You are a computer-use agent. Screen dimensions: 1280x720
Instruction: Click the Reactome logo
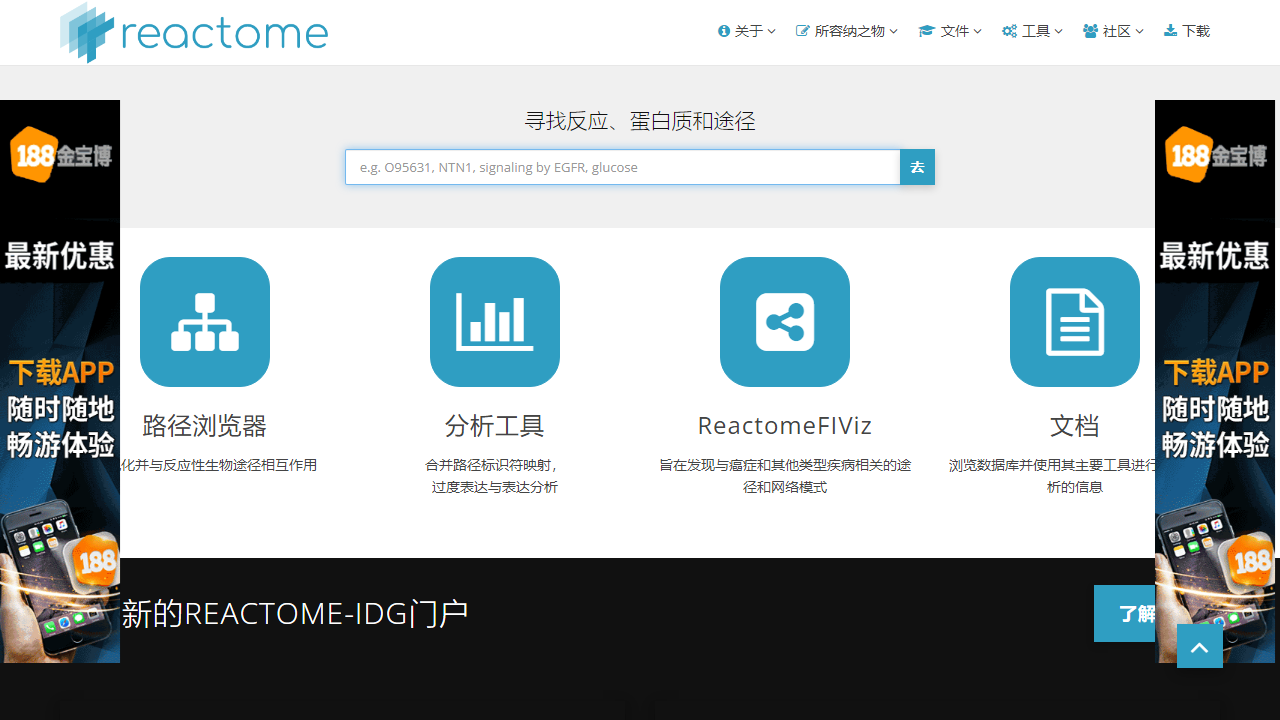tap(194, 32)
